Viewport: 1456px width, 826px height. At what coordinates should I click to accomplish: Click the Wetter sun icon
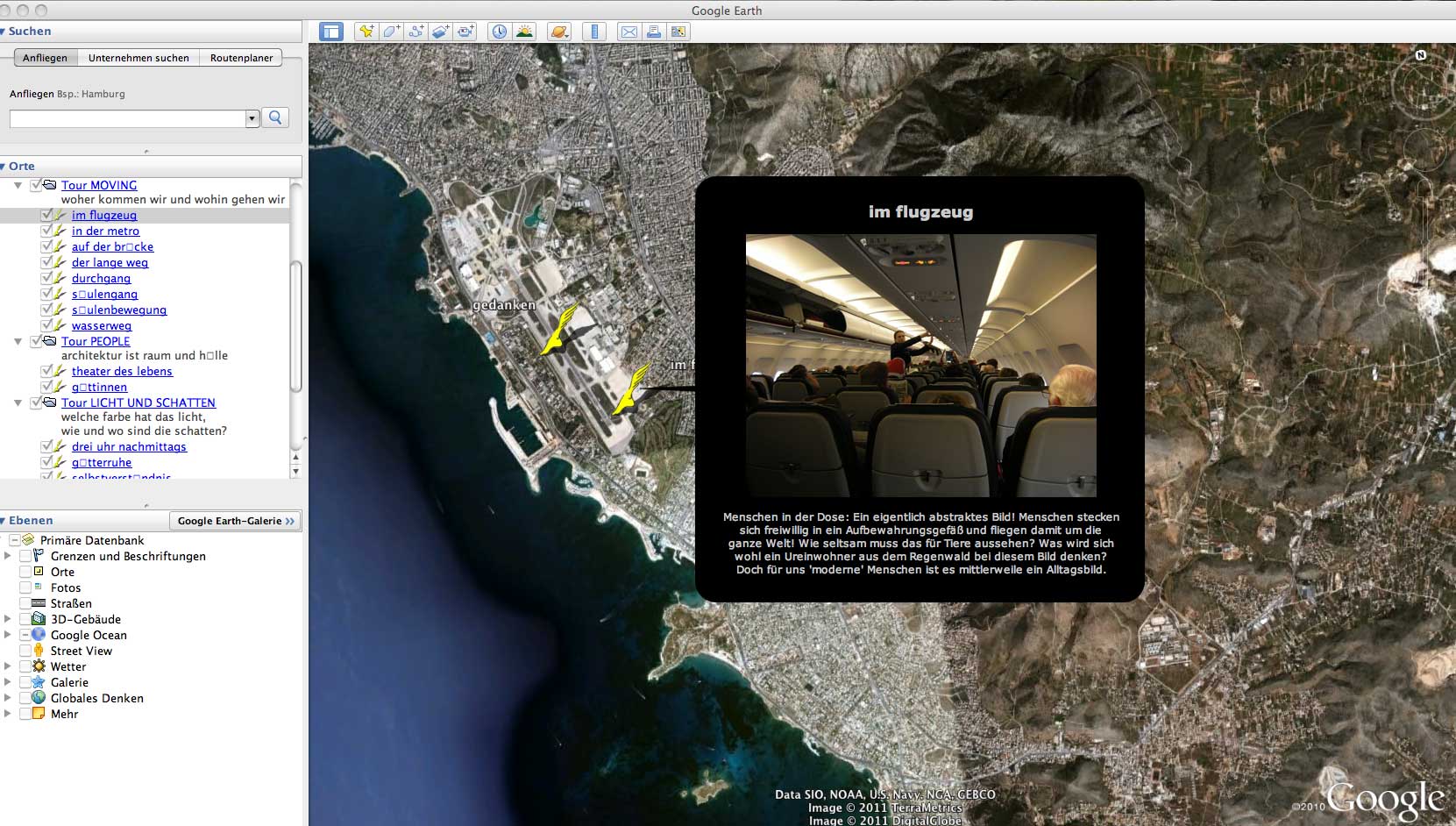(39, 666)
